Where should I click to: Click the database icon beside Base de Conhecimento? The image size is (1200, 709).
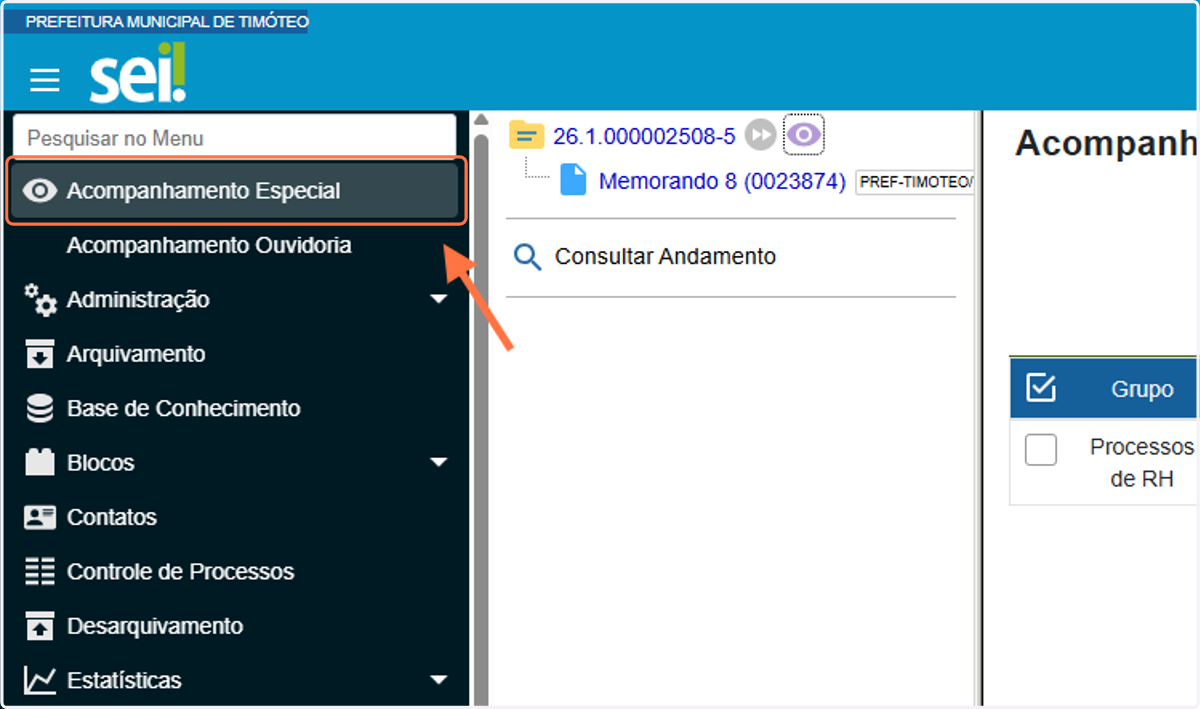coord(40,408)
